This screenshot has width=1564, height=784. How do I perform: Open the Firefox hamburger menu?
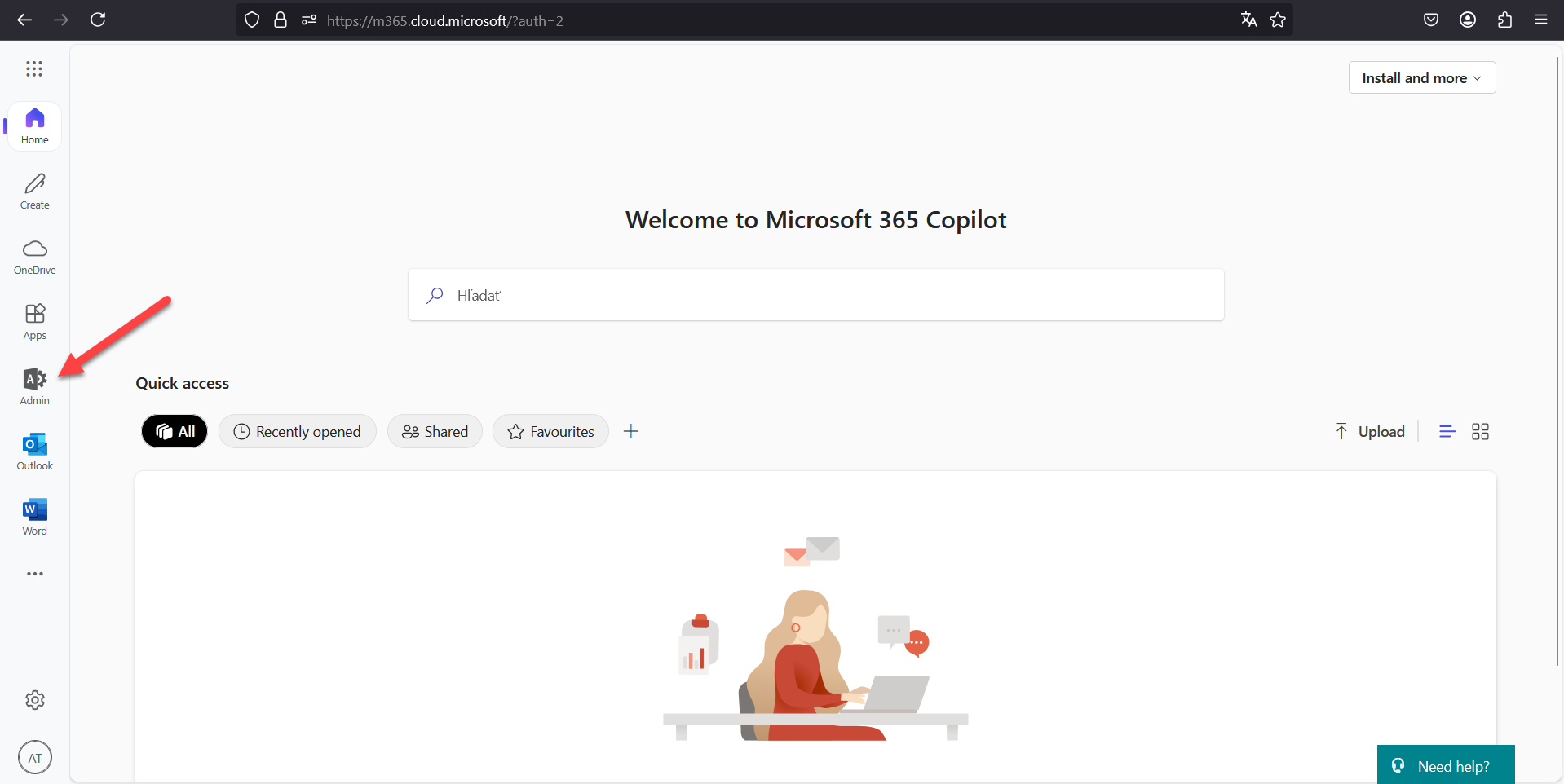pyautogui.click(x=1540, y=20)
